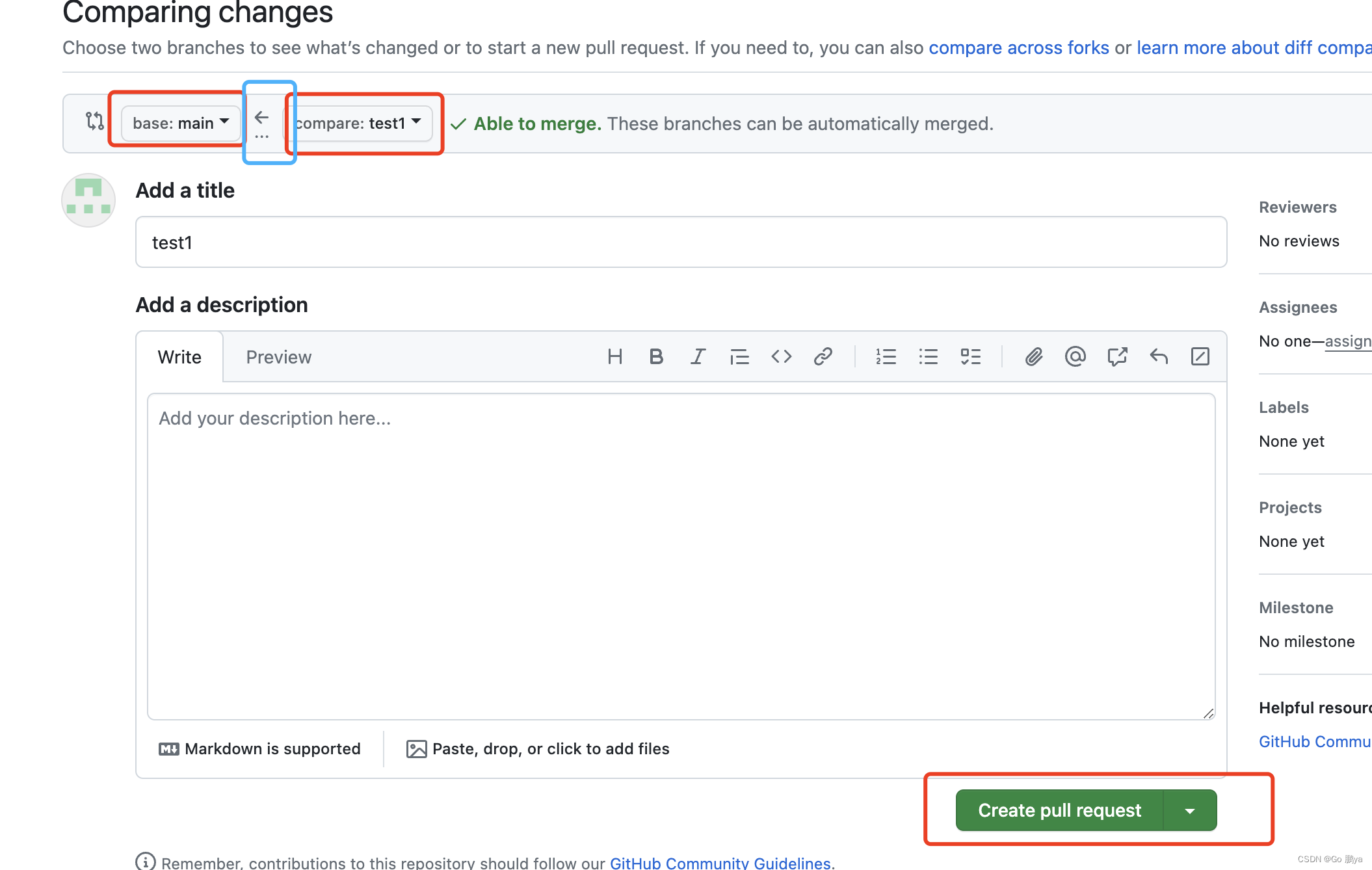
Task: Click the textarea resize handle corner
Action: click(1208, 713)
